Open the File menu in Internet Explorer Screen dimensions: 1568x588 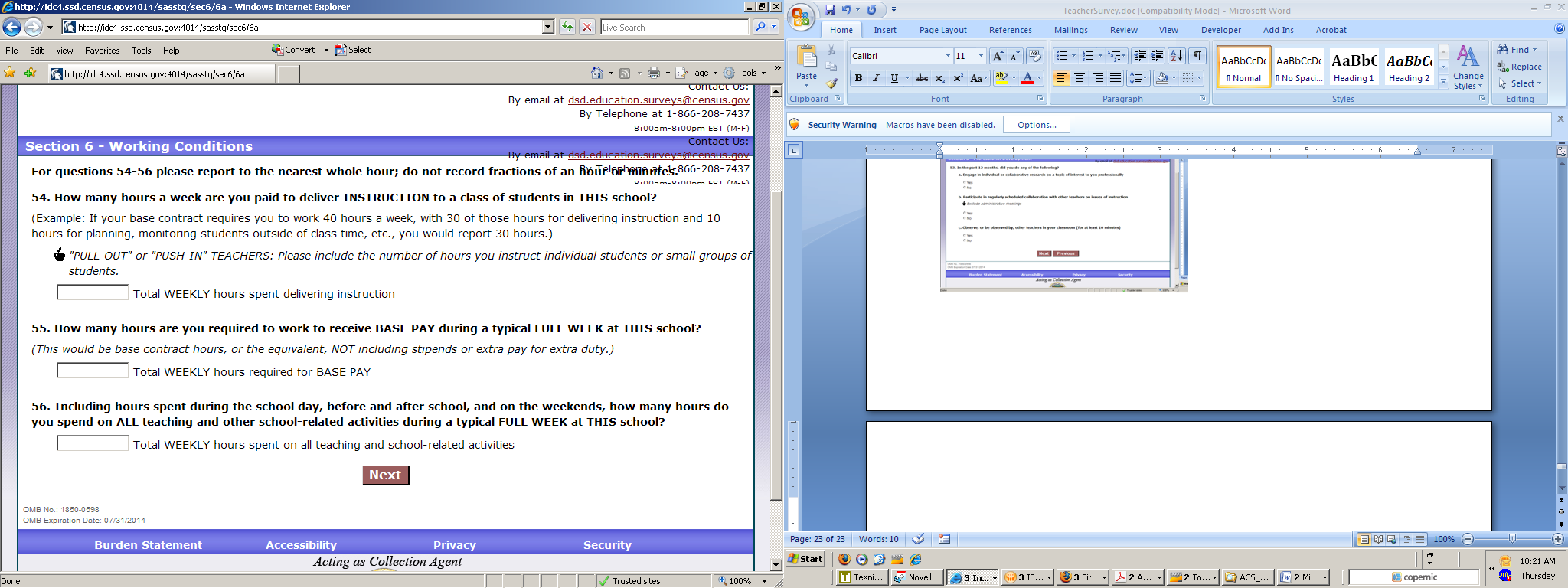[x=11, y=51]
